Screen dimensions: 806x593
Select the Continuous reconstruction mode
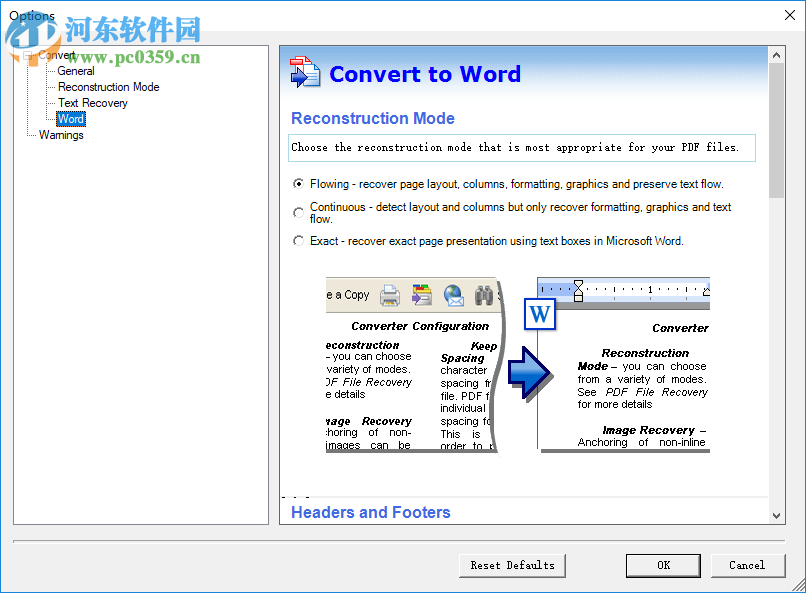tap(298, 212)
